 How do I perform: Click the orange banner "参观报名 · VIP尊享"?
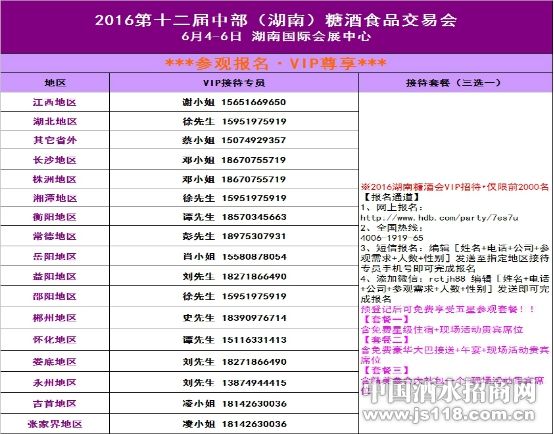(276, 64)
